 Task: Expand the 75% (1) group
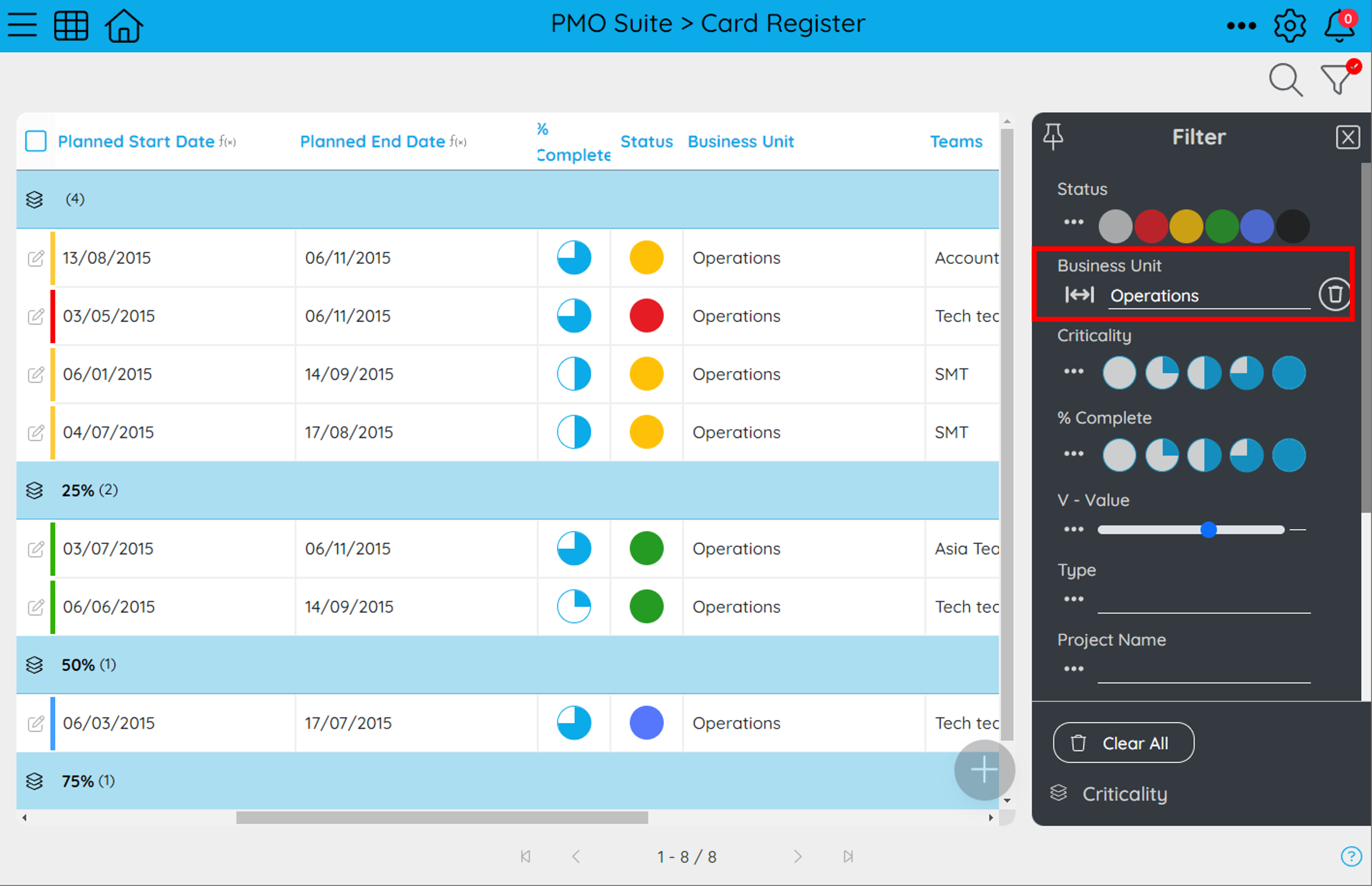34,781
